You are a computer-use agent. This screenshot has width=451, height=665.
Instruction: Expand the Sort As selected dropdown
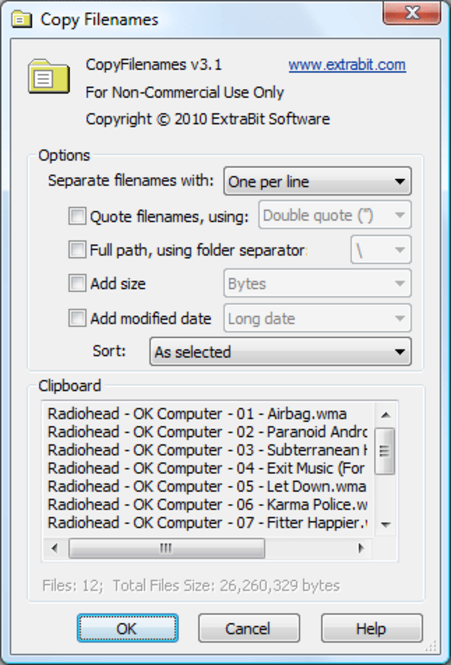(280, 352)
